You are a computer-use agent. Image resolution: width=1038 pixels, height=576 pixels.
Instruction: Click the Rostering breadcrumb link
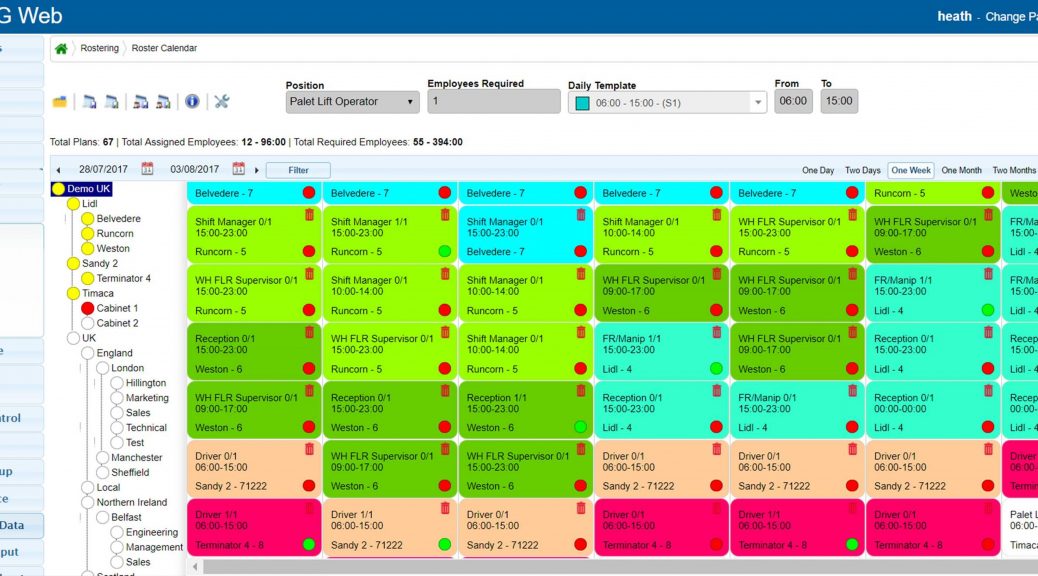(x=99, y=48)
